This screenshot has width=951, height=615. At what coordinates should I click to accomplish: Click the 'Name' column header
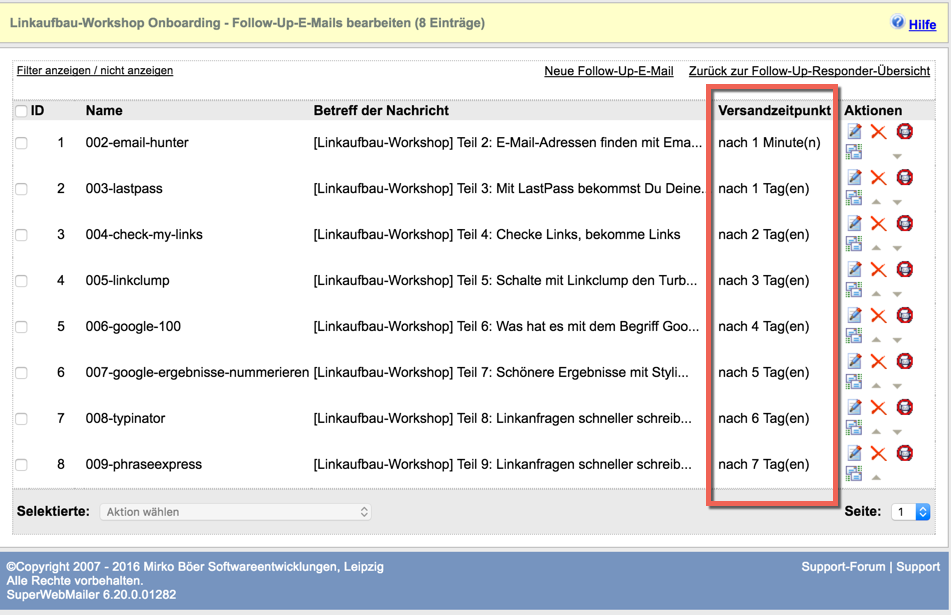tap(104, 110)
